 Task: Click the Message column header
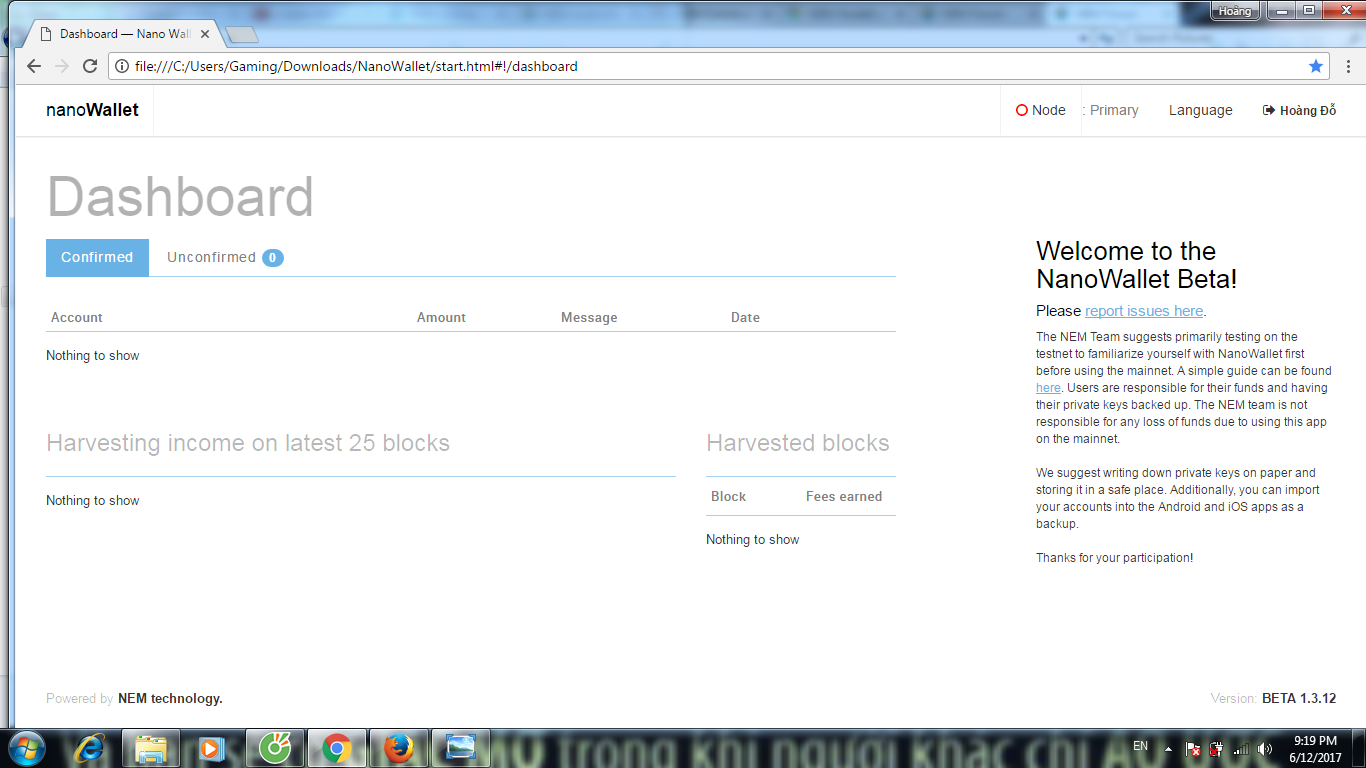point(589,317)
